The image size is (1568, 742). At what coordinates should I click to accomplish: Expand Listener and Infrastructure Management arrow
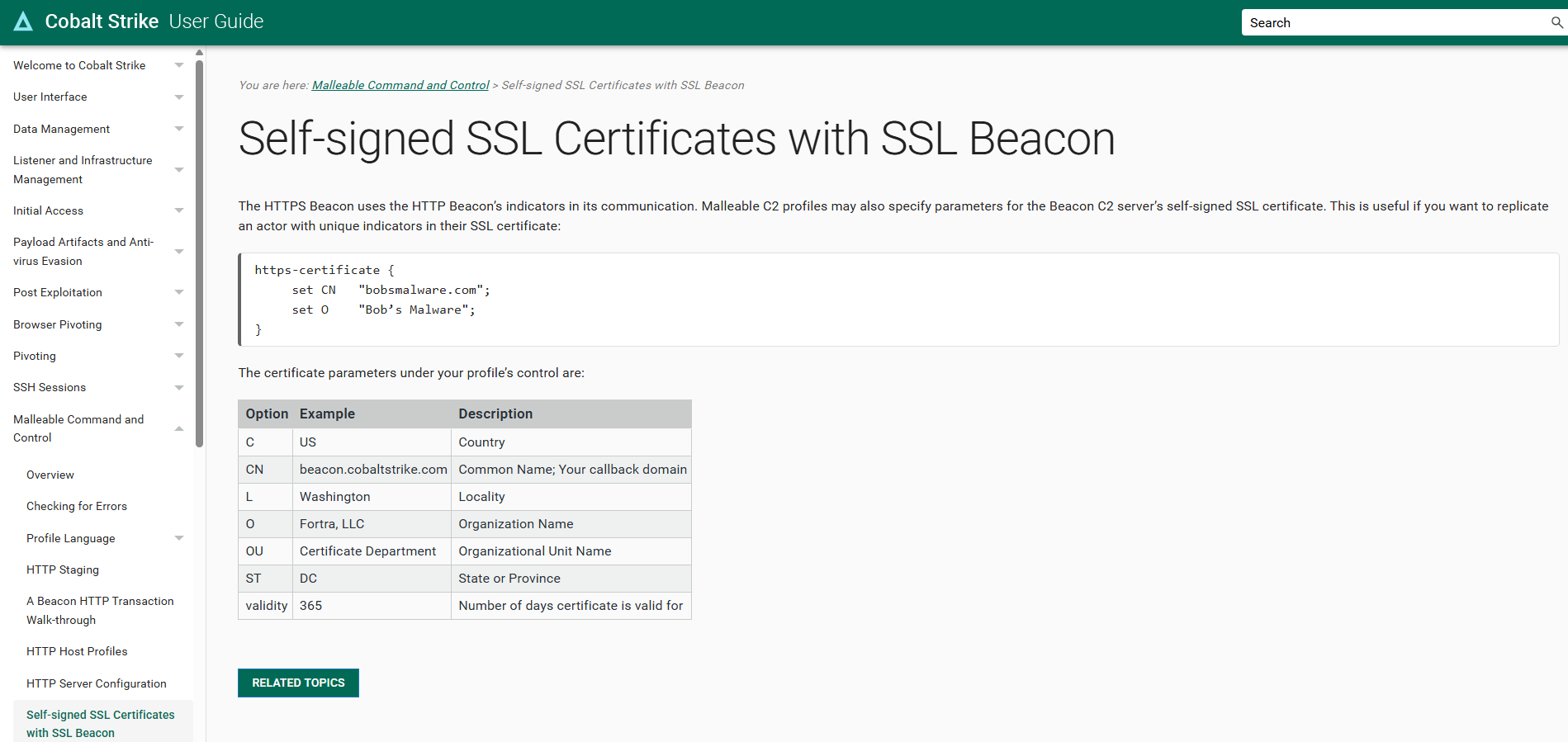click(179, 170)
